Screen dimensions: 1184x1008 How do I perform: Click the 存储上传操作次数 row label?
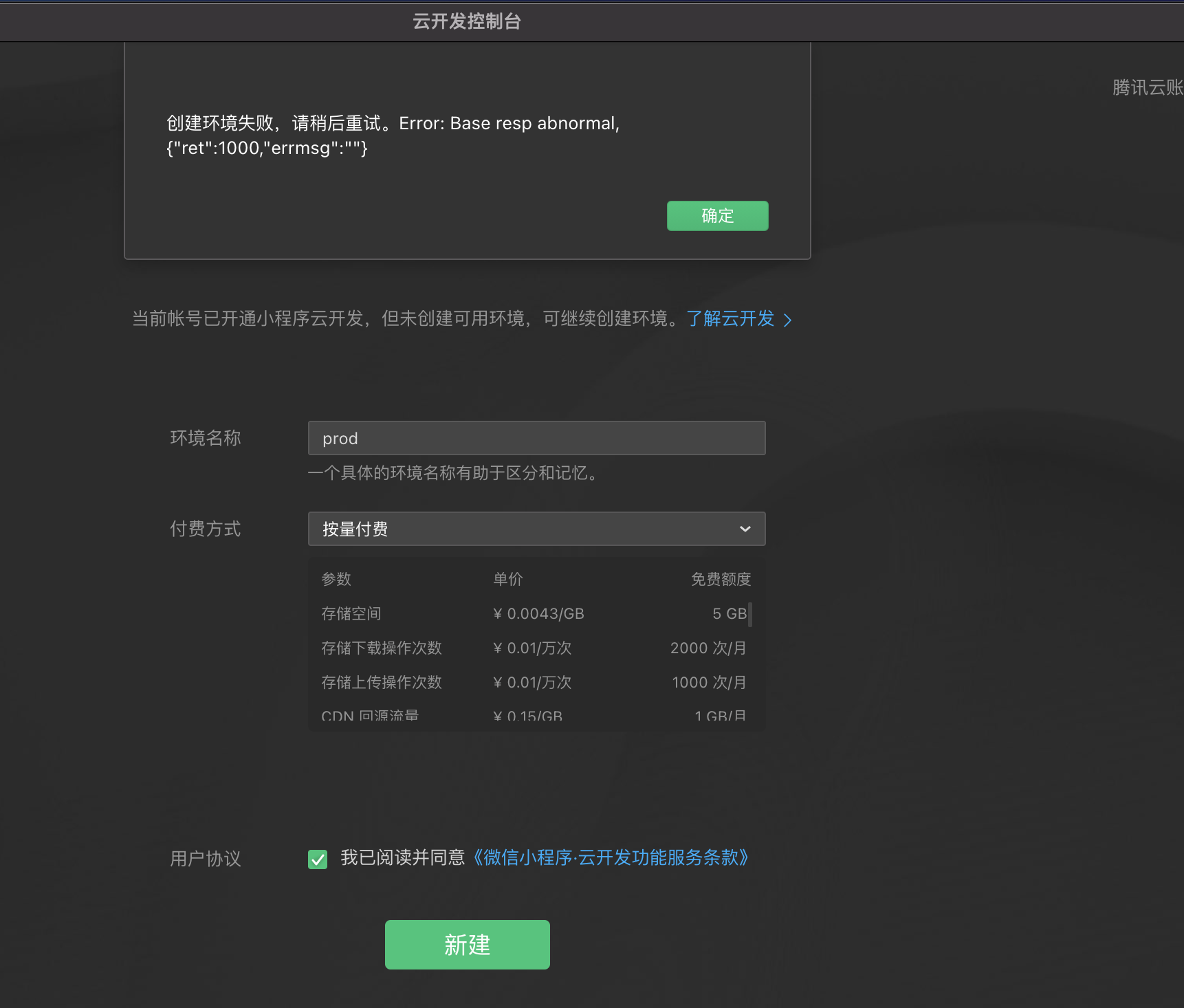tap(382, 682)
